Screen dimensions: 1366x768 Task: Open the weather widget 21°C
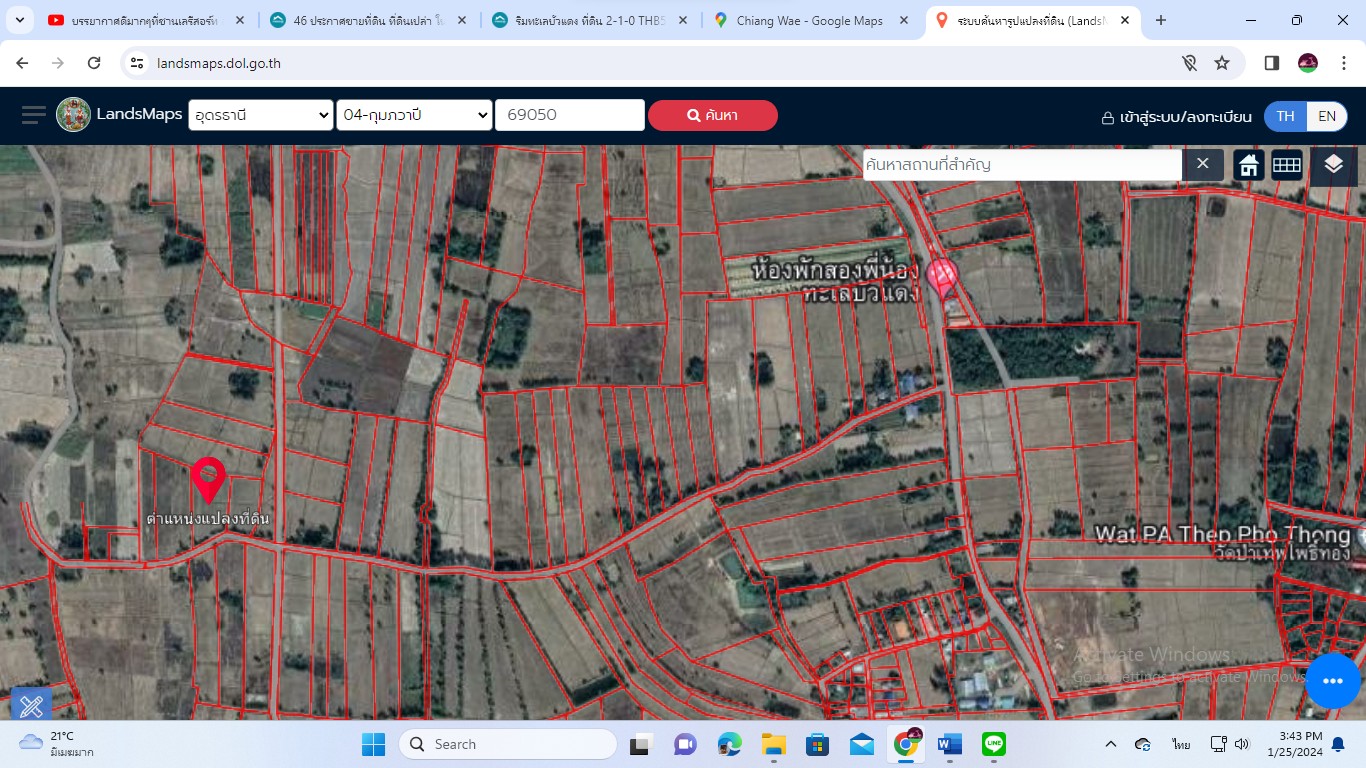coord(58,744)
